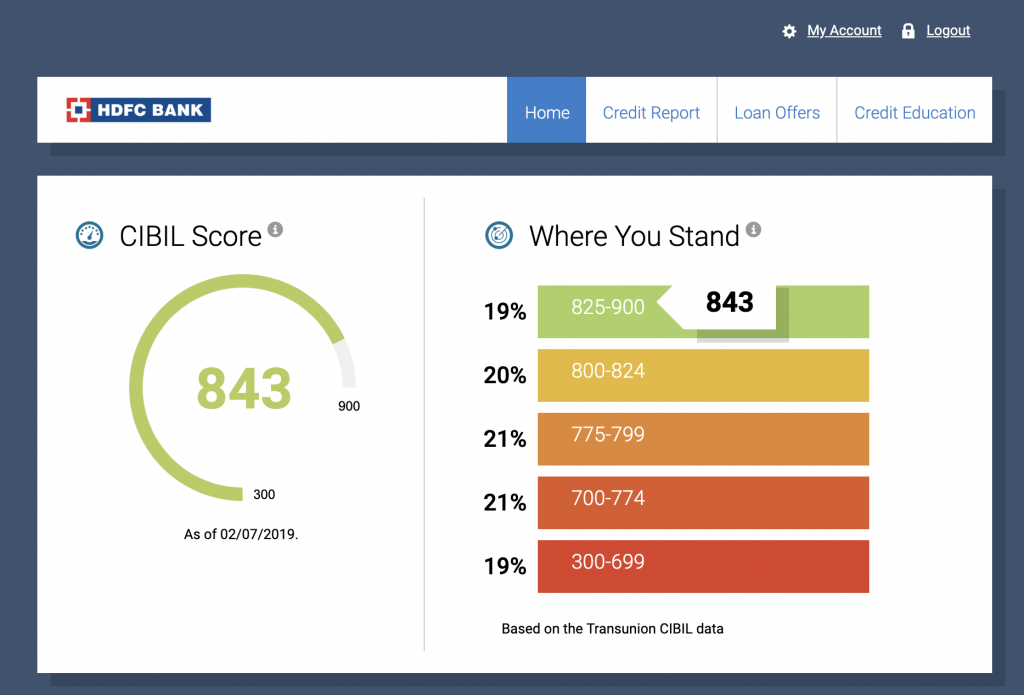Click the gear icon beside My Account
The width and height of the screenshot is (1024, 695).
789,31
